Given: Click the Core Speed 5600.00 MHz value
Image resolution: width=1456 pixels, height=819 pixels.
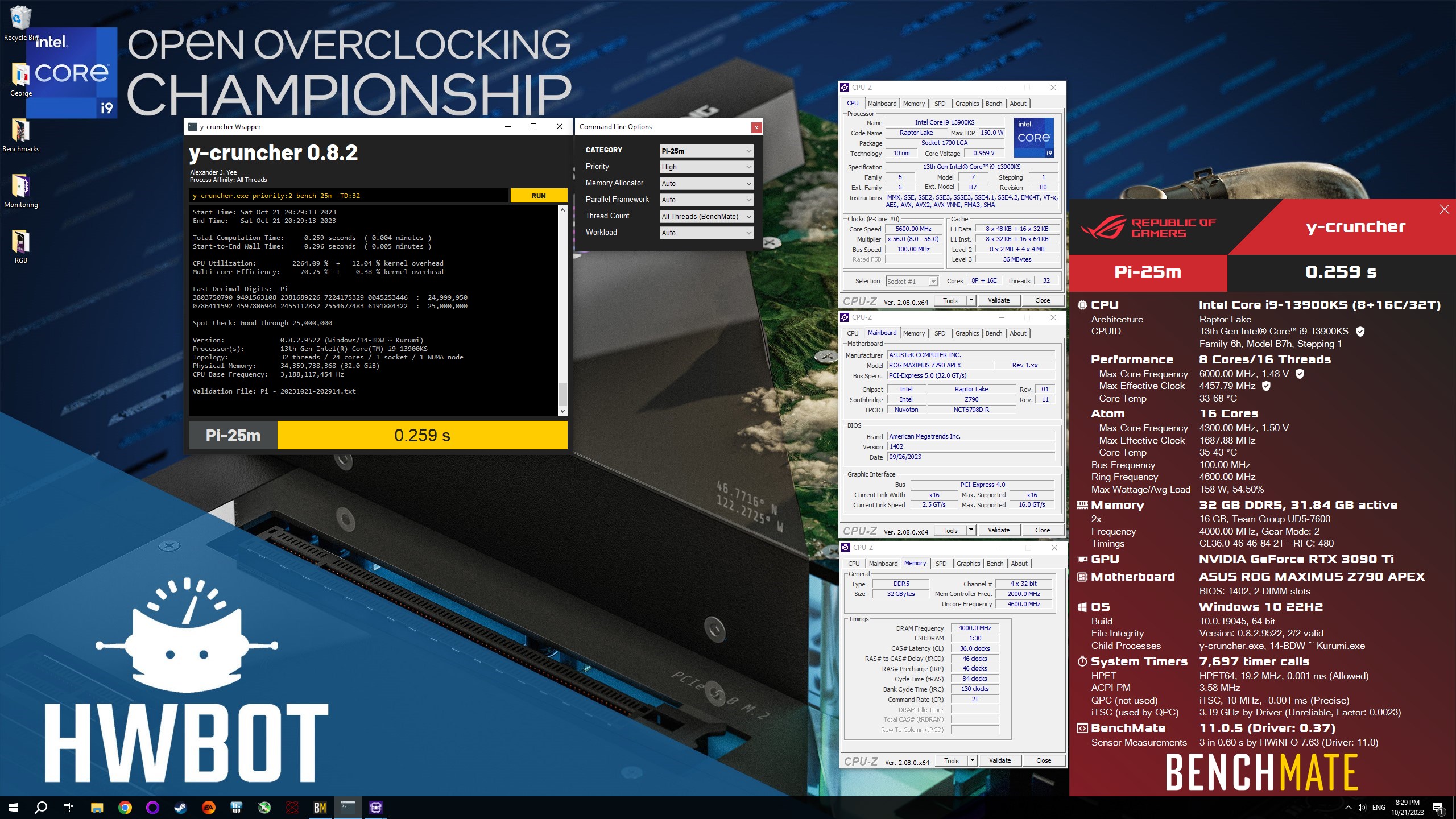Looking at the screenshot, I should click(x=913, y=229).
